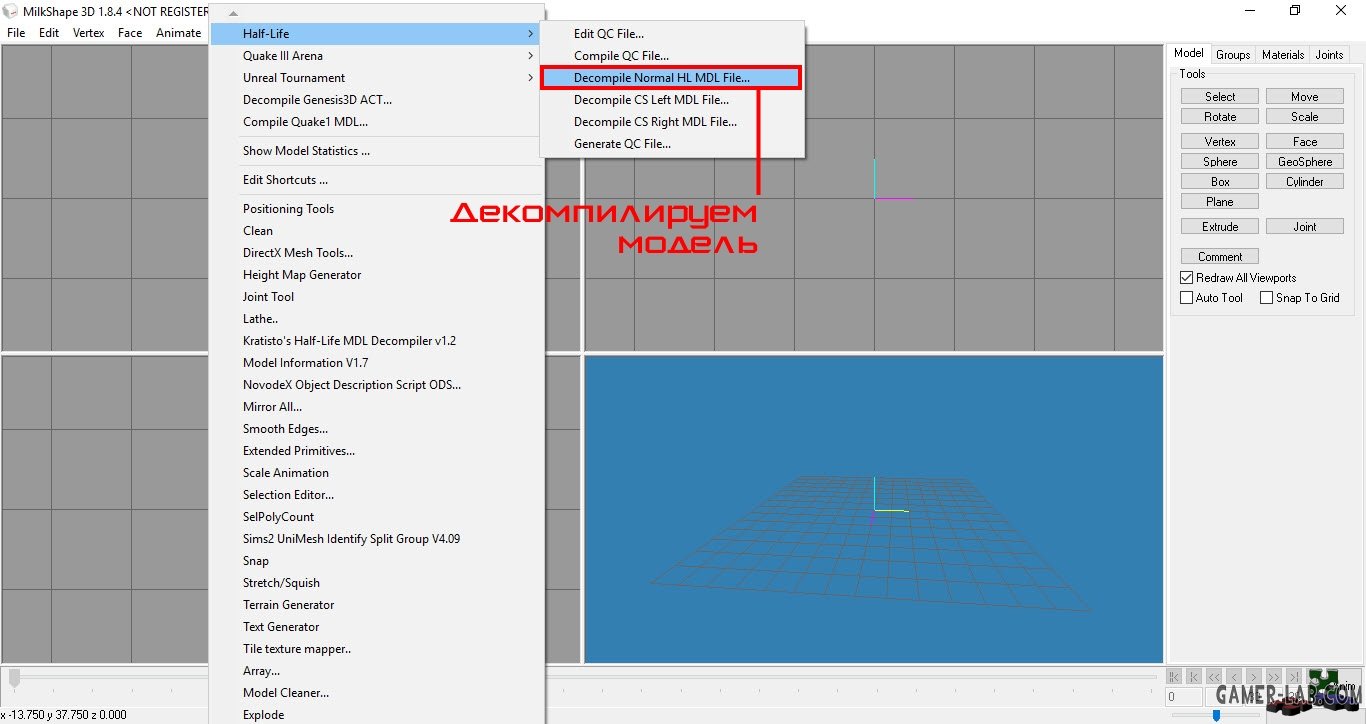Open Edit Shortcuts from menu
Image resolution: width=1366 pixels, height=724 pixels.
tap(377, 180)
